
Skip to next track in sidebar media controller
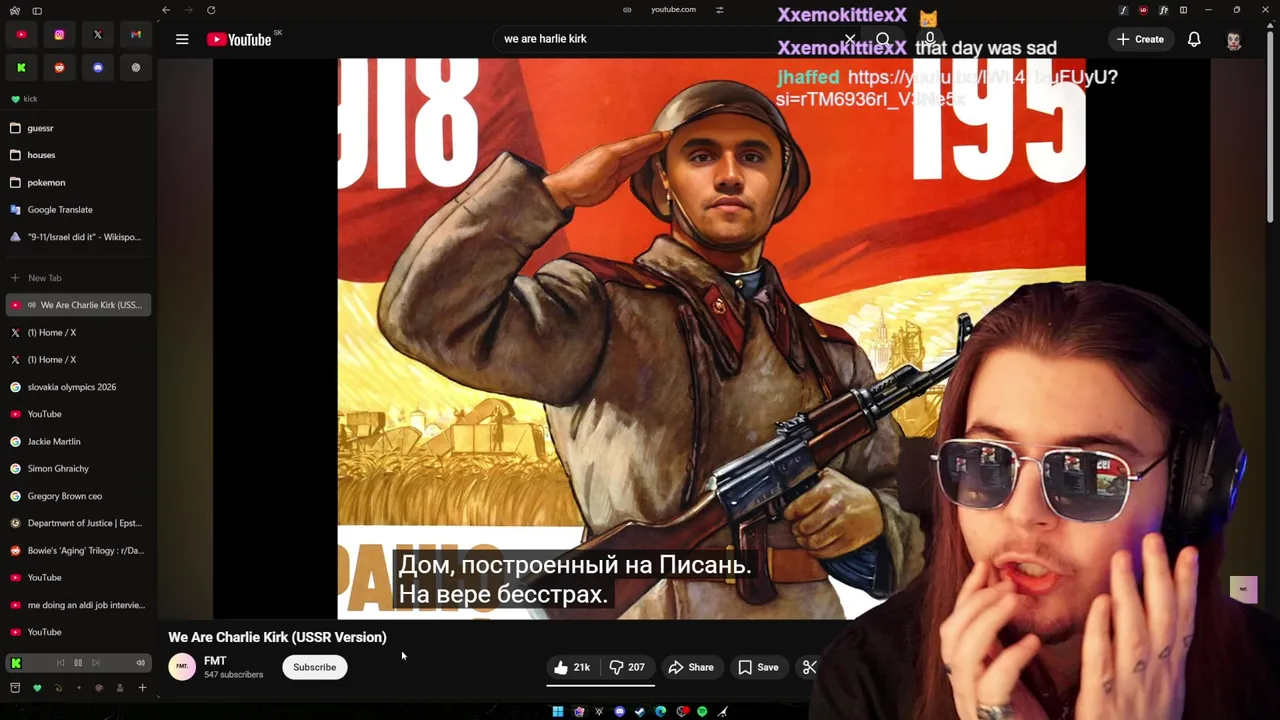pyautogui.click(x=96, y=663)
